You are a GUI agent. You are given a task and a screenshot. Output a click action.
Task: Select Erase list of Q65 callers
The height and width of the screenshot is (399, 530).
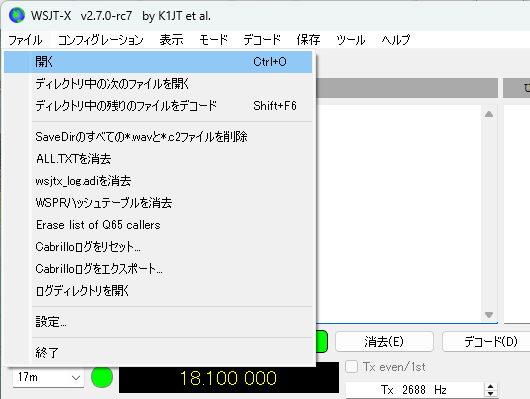[158, 225]
